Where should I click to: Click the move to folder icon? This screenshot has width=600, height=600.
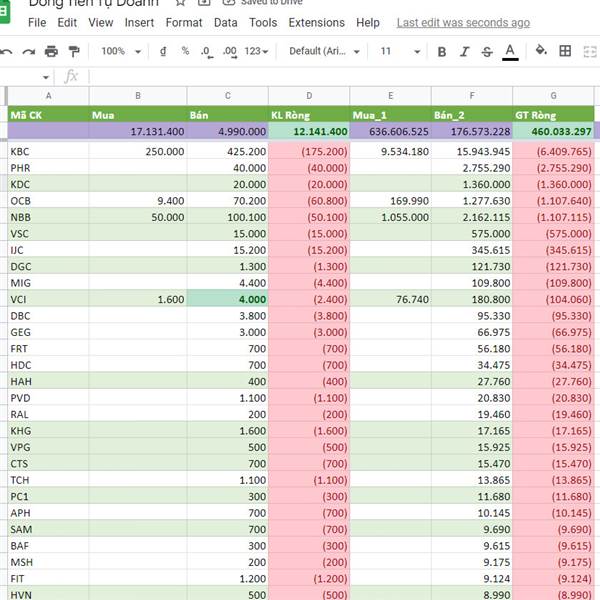click(204, 3)
